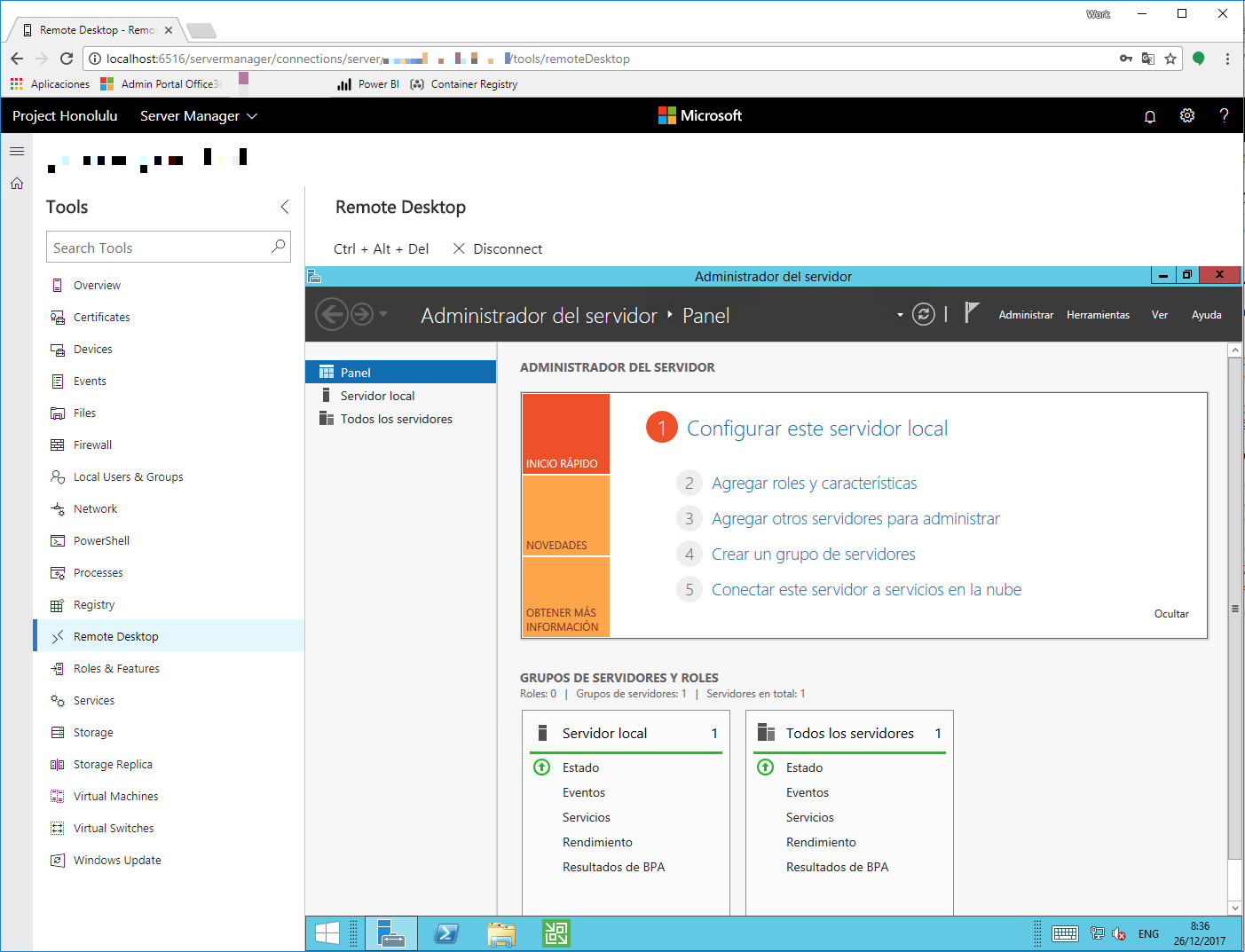Collapse the Tools panel chevron
1245x952 pixels.
click(x=285, y=207)
